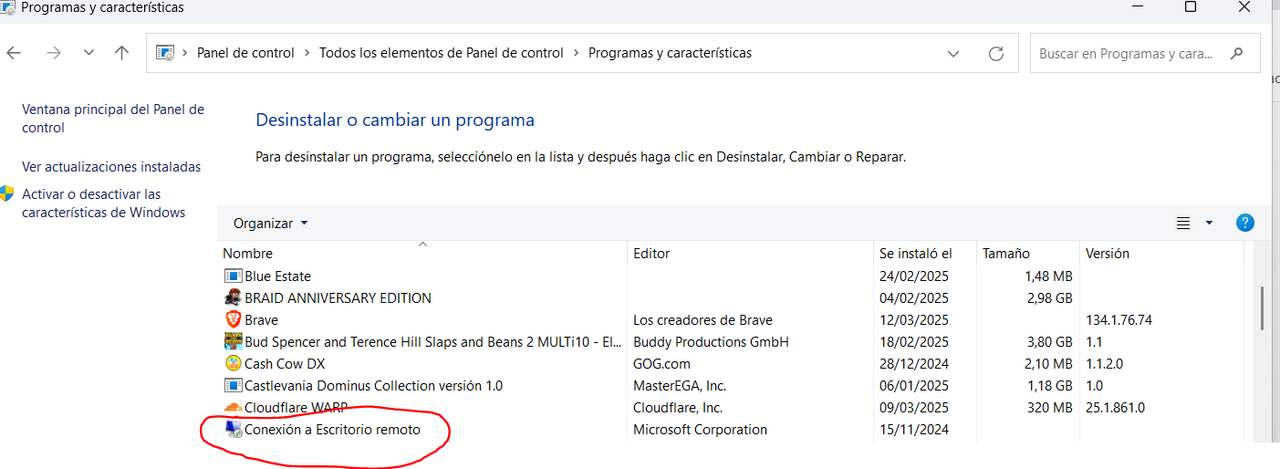Select Castlevania Dominus Collection versión 1.0
Screen dimensions: 1280x469
coord(374,386)
